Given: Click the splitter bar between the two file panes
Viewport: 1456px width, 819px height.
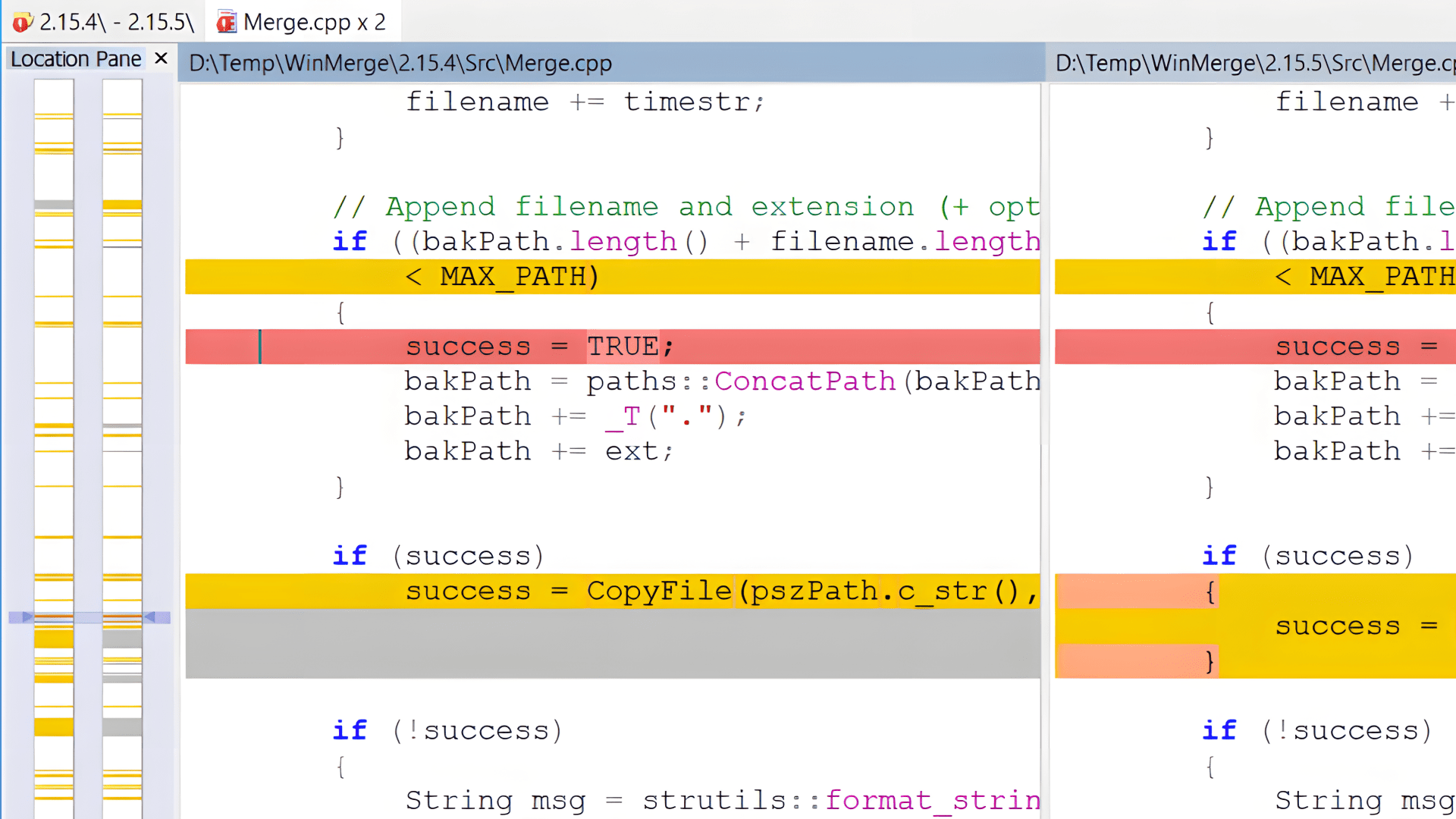Looking at the screenshot, I should point(1046,450).
